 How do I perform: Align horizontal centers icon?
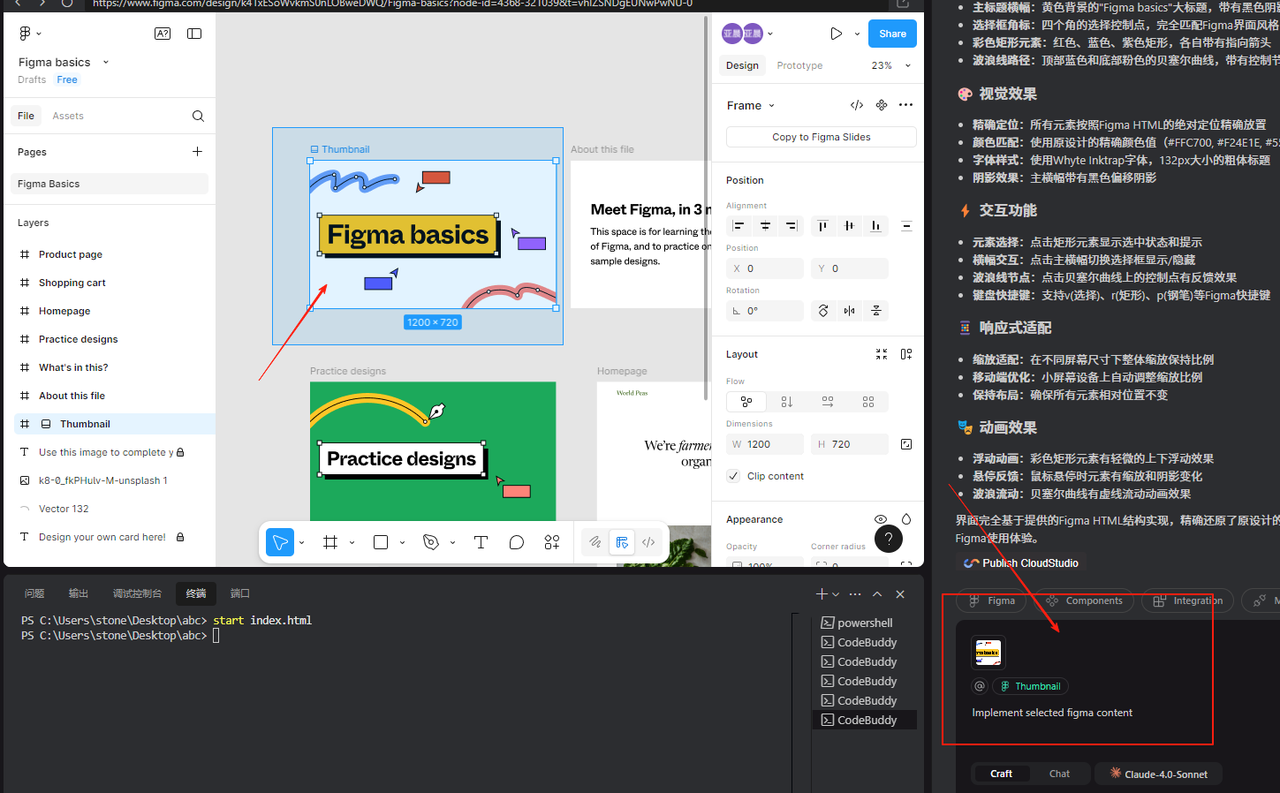(x=765, y=227)
